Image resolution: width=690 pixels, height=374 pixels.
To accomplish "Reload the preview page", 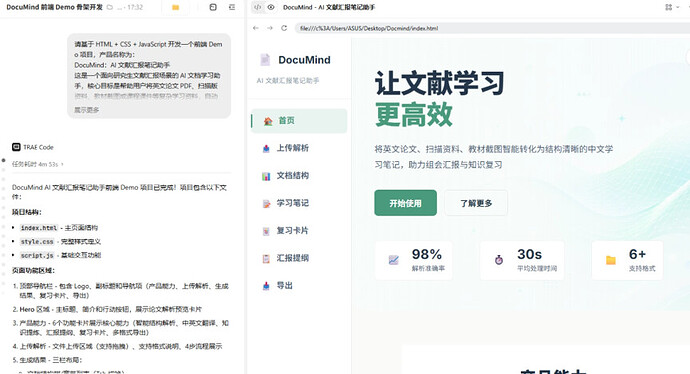I will point(284,28).
